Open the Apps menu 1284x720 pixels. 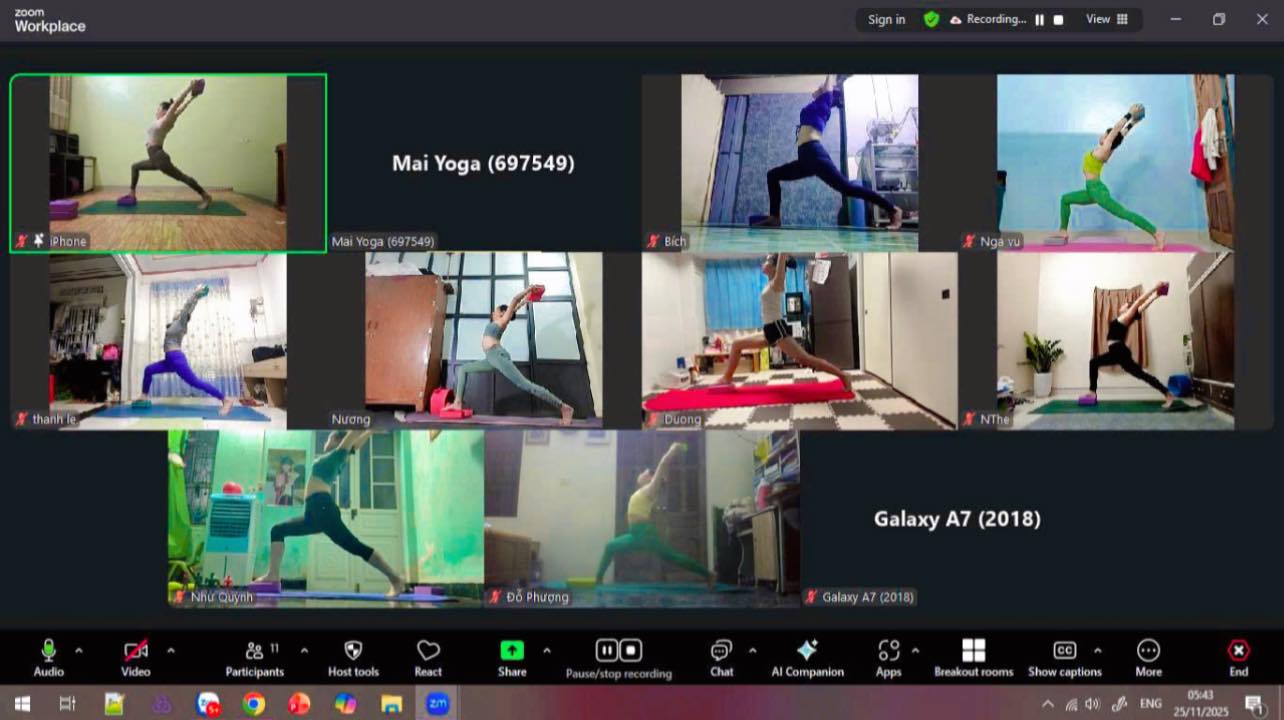tap(888, 651)
